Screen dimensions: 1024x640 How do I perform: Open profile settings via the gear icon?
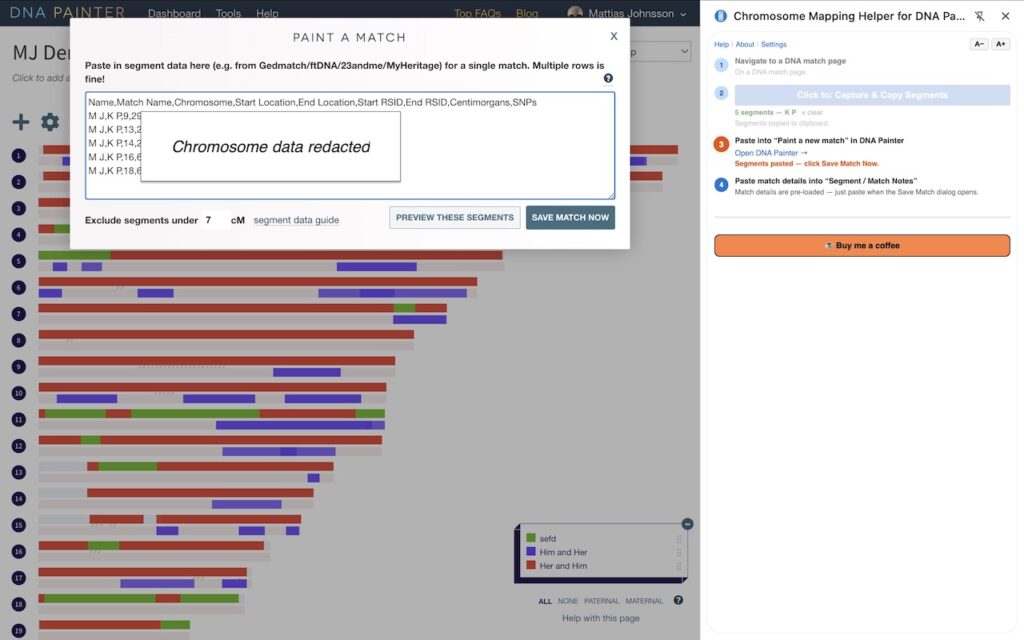(50, 122)
